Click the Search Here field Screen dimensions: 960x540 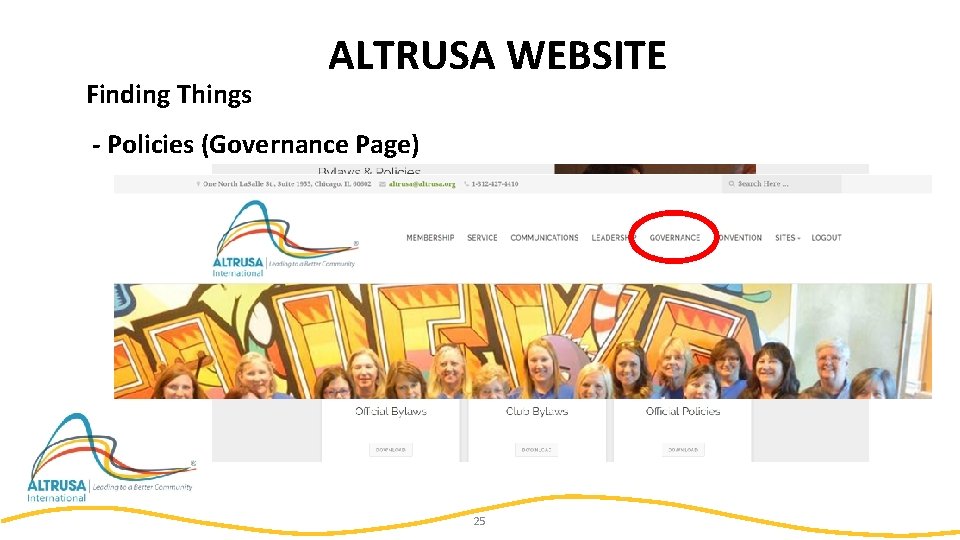tap(781, 184)
